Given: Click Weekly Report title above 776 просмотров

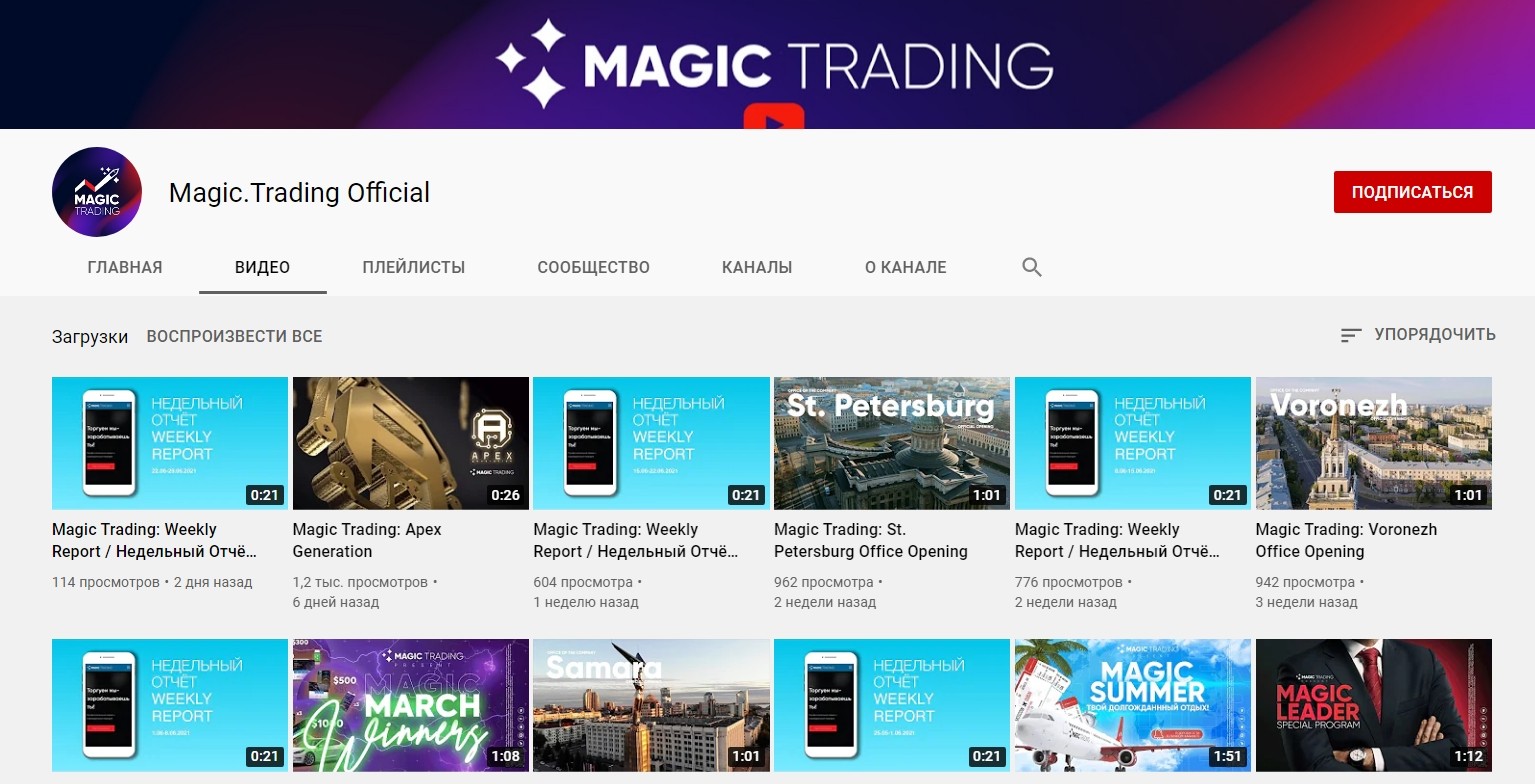Looking at the screenshot, I should (1118, 540).
